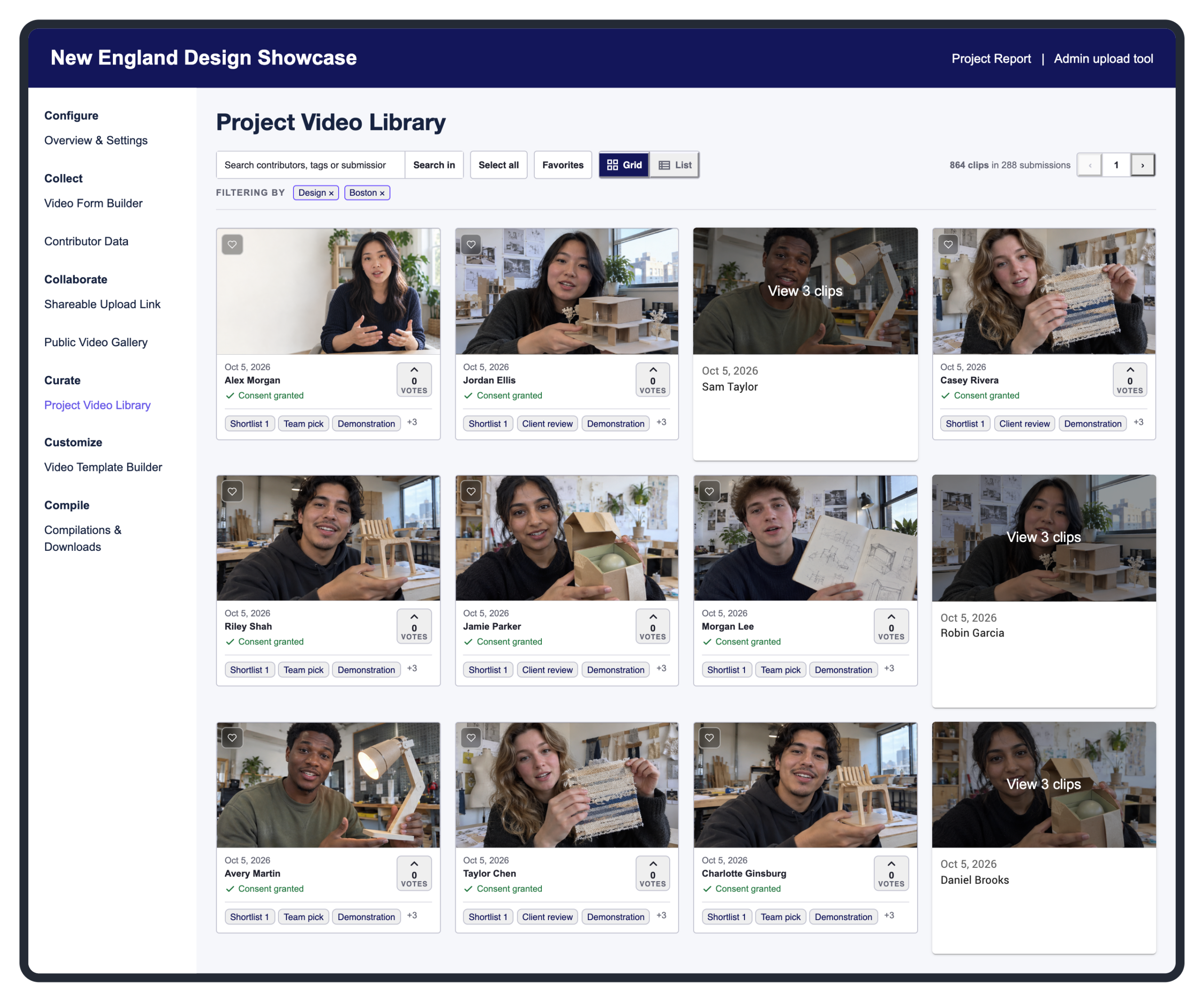This screenshot has height=1002, width=1204.
Task: Open Video Template Builder in sidebar
Action: (103, 468)
